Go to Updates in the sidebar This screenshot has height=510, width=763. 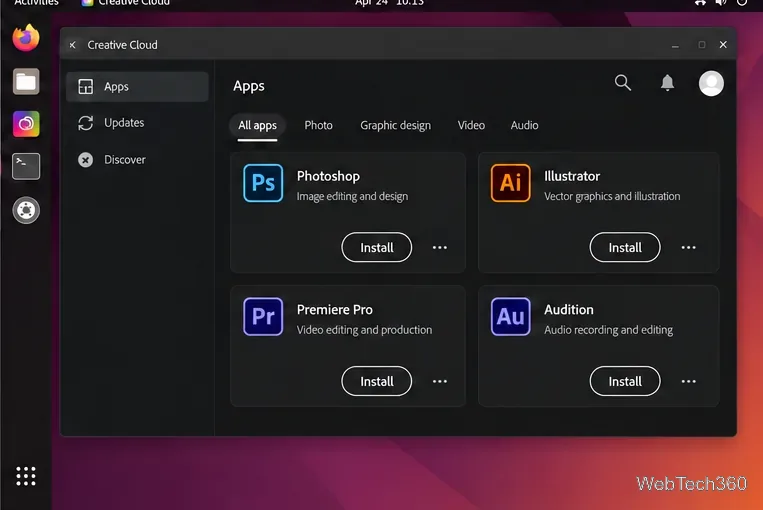(137, 123)
